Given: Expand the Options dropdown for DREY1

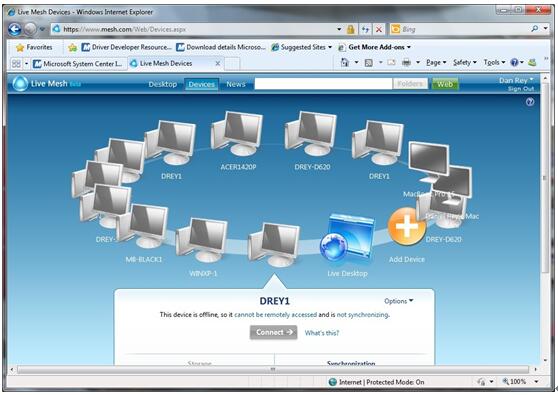Looking at the screenshot, I should (399, 301).
